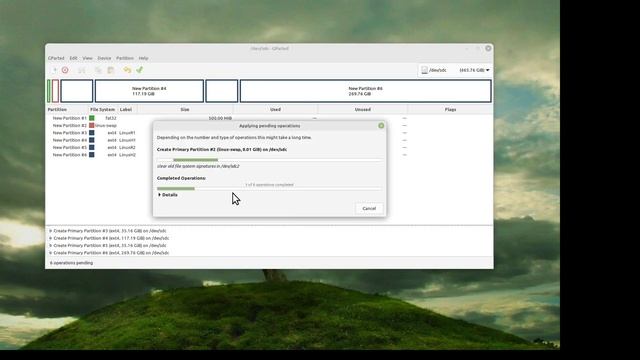
Task: Click the New partition toolbar icon
Action: coord(53,70)
